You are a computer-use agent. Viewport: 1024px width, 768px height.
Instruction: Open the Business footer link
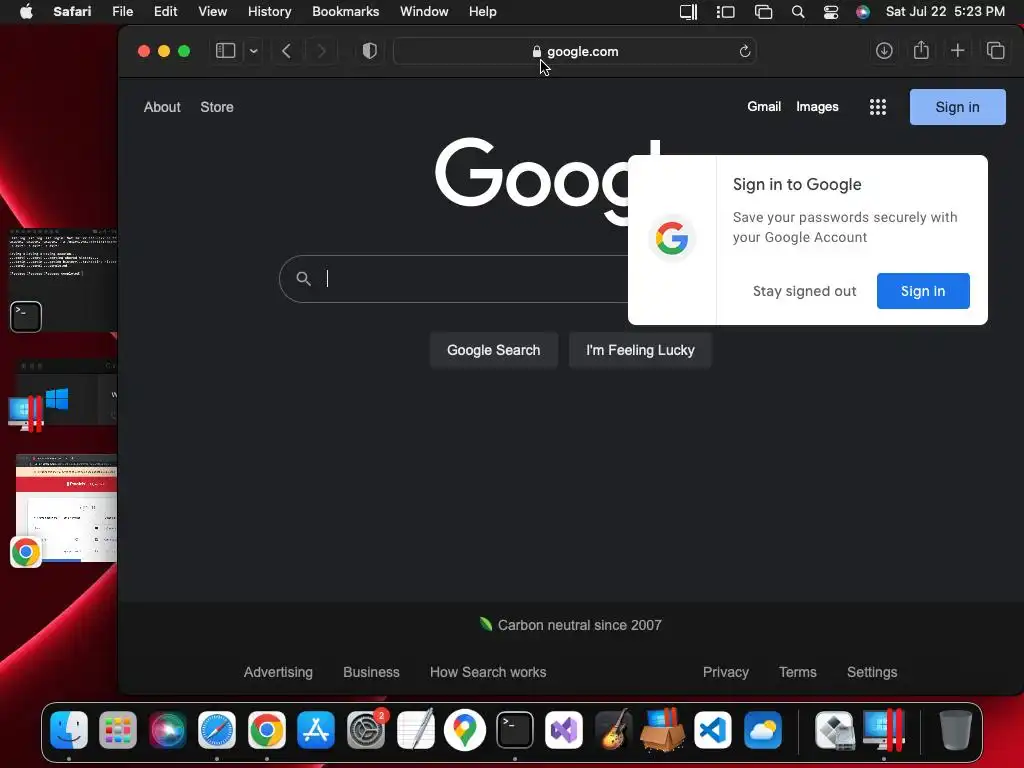371,672
